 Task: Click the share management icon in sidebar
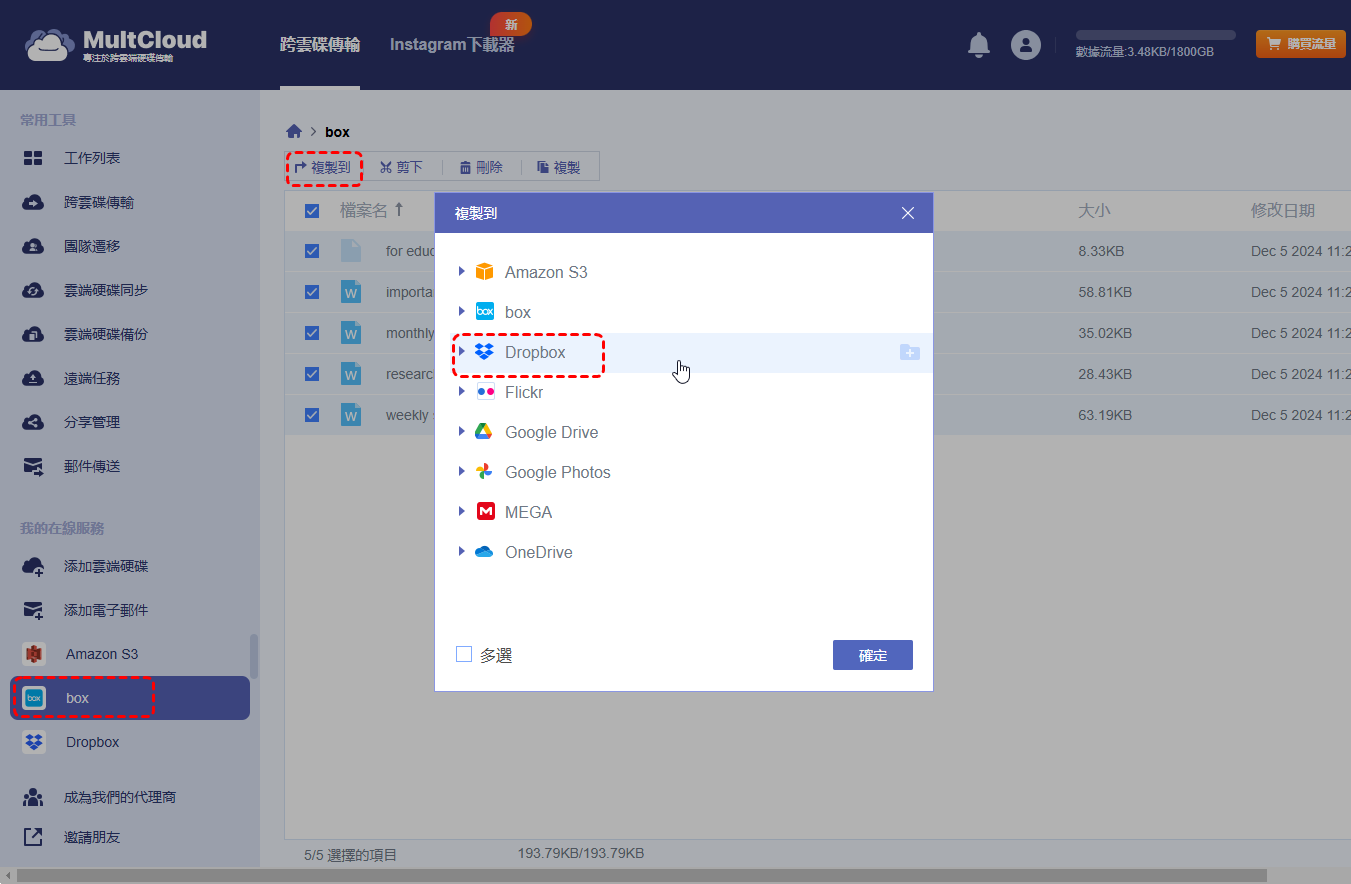(x=33, y=422)
